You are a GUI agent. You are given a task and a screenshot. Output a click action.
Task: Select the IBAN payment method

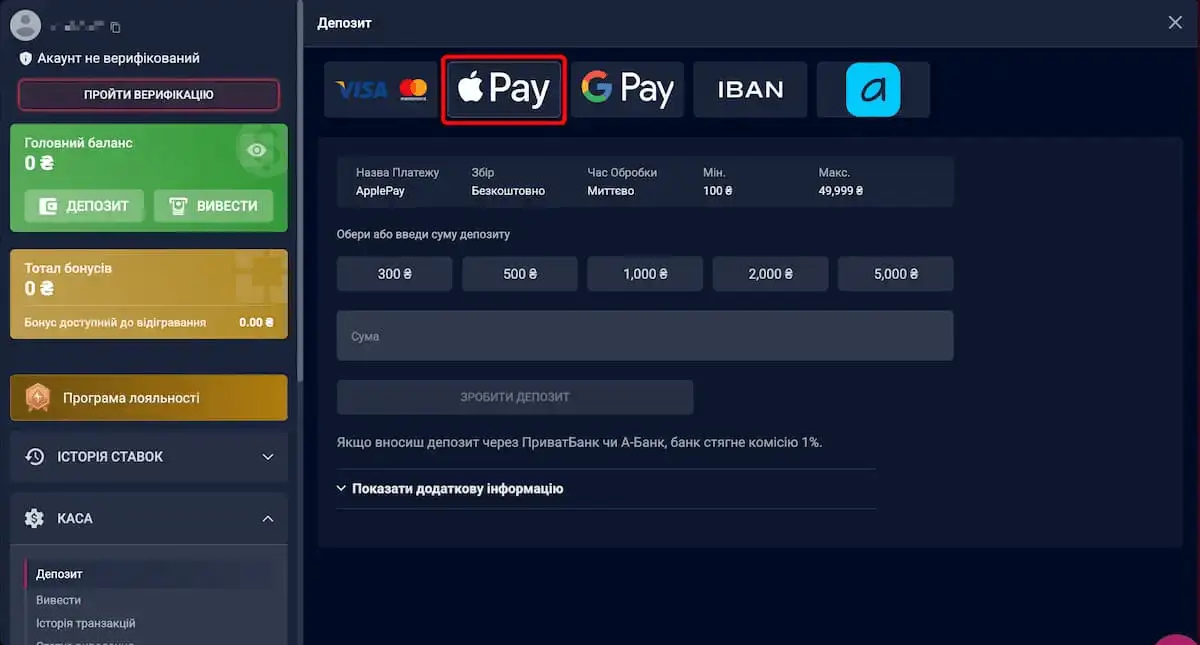coord(750,90)
